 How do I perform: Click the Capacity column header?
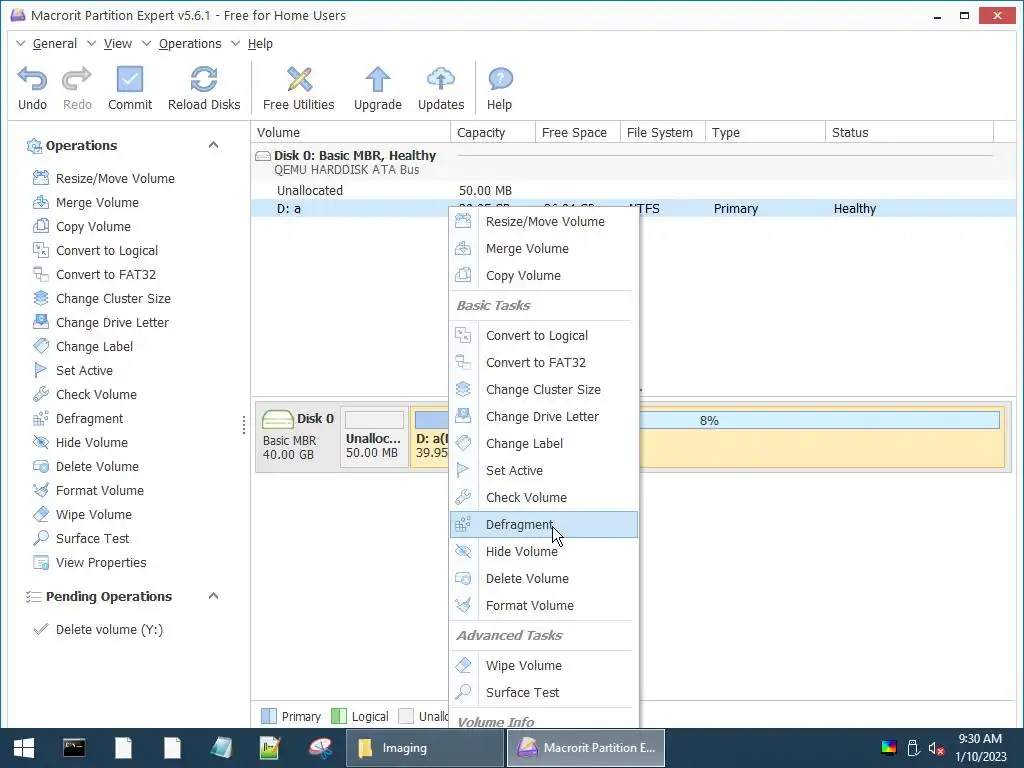coord(492,133)
